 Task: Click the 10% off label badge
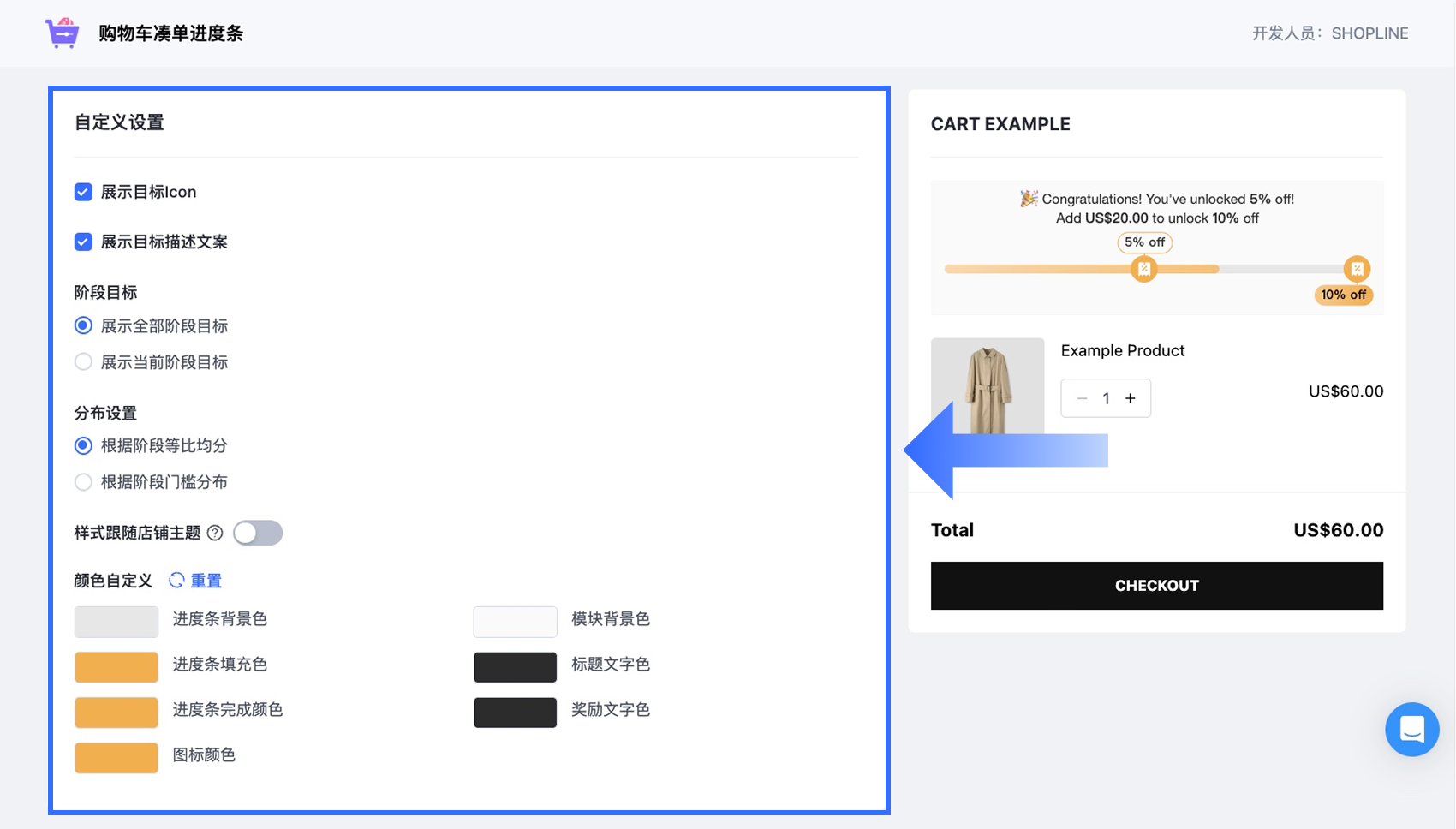coord(1343,295)
